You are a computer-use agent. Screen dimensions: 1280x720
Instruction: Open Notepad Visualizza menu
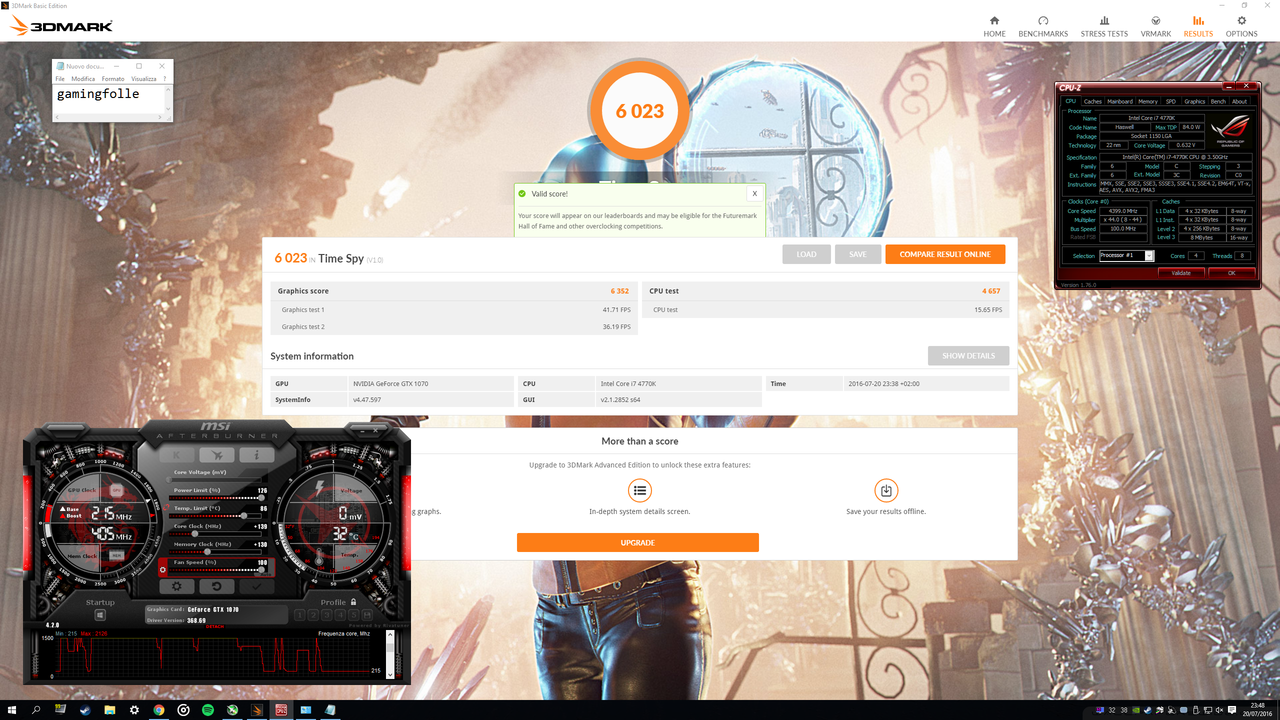click(x=144, y=78)
